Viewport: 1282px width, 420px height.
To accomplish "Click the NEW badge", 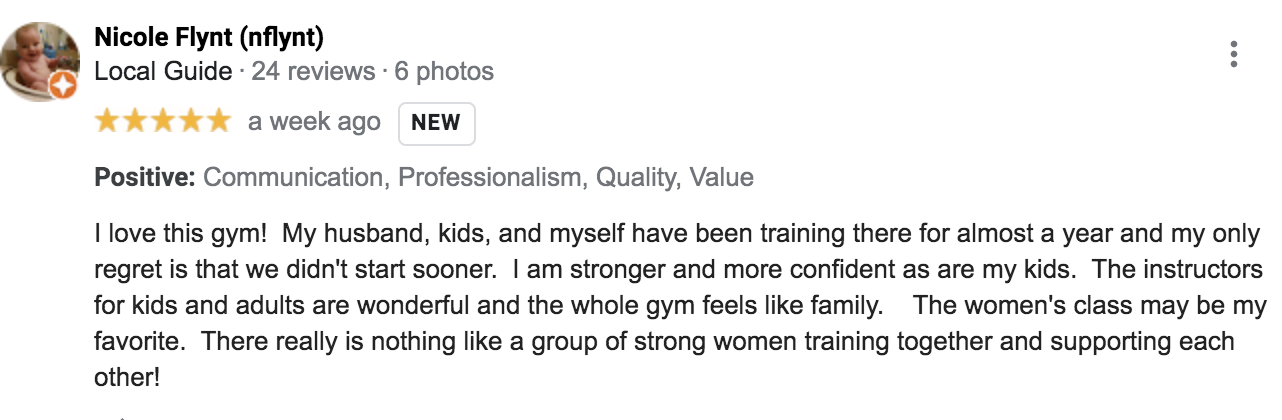I will click(436, 123).
